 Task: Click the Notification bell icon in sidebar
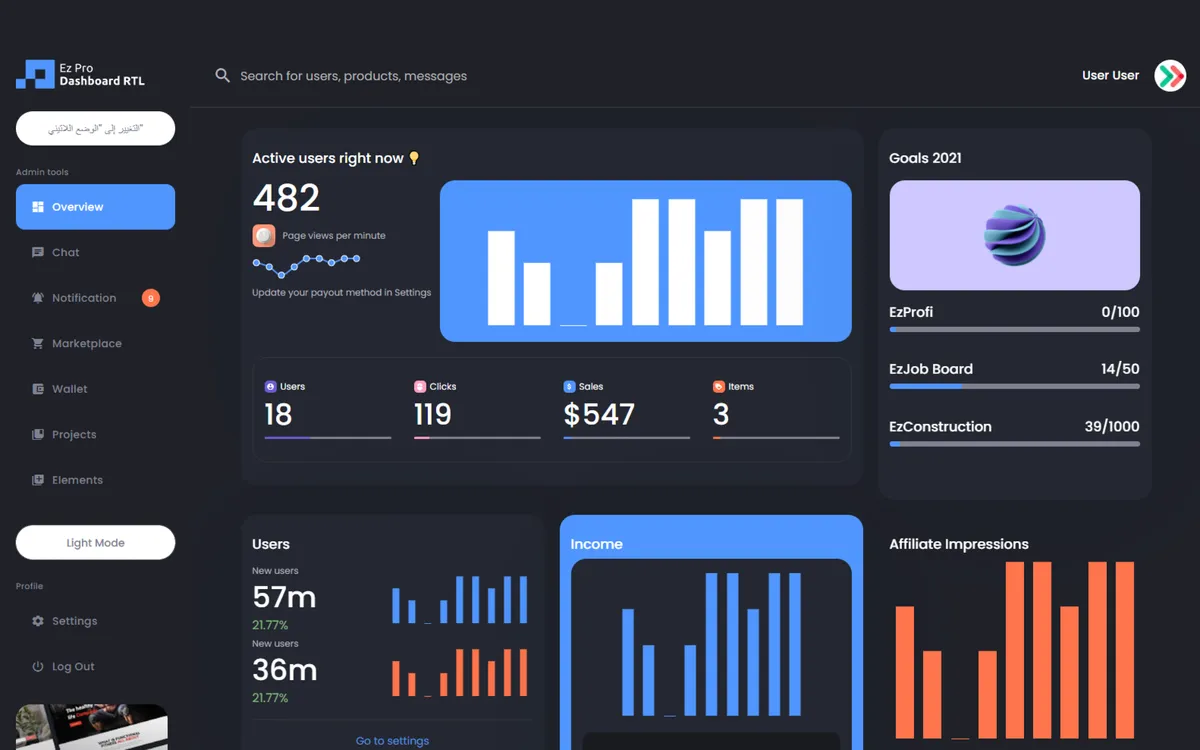(38, 298)
